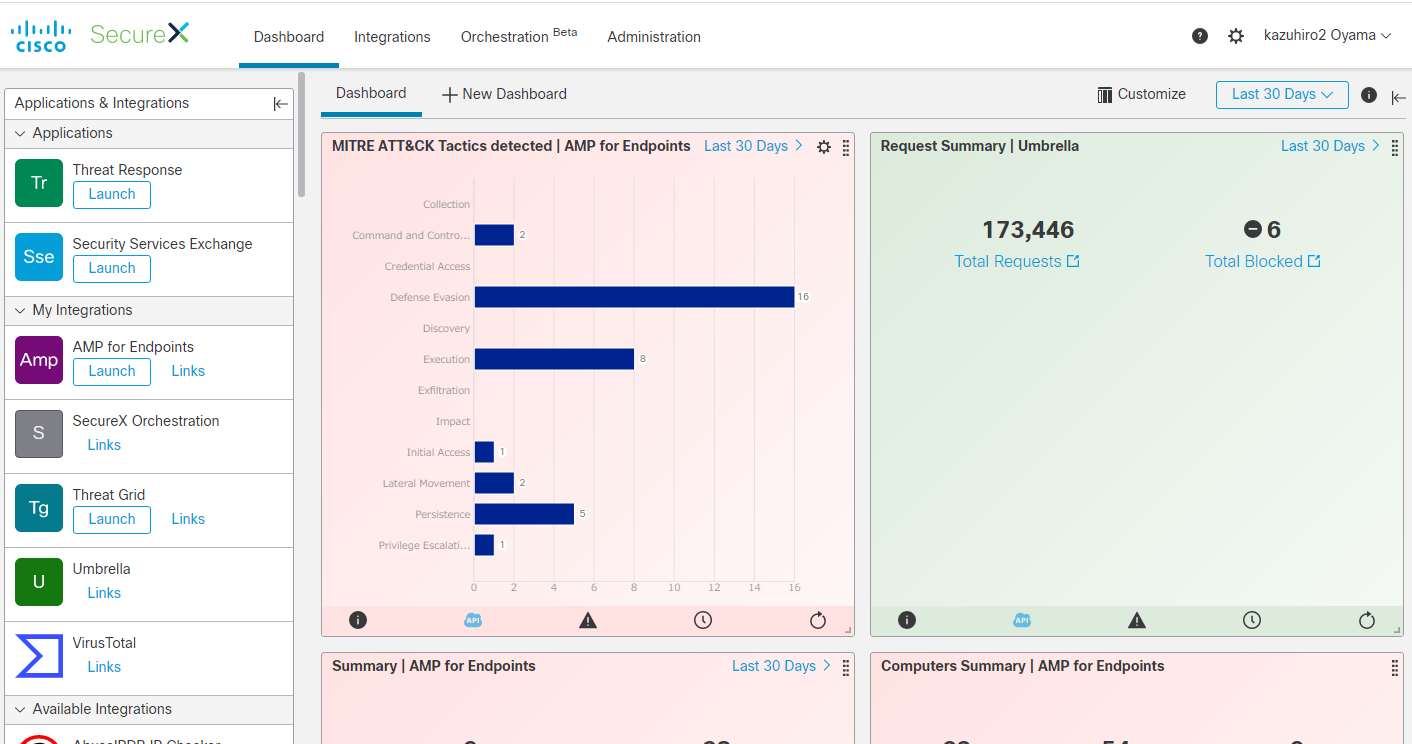Collapse the Available Integrations section
The image size is (1412, 744).
[20, 709]
